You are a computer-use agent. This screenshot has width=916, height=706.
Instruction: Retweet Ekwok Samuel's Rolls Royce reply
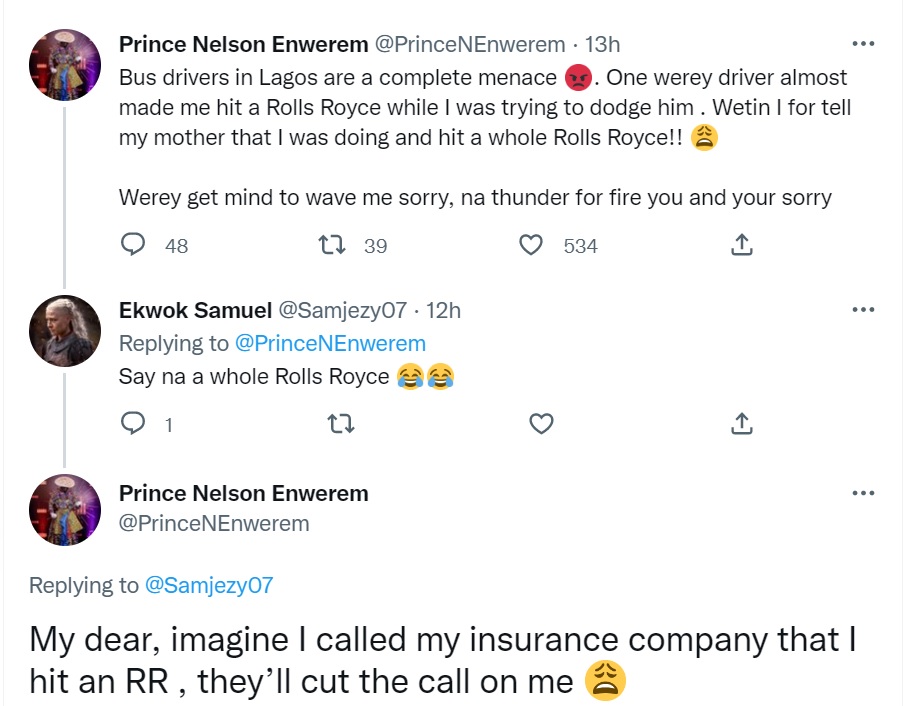[x=341, y=424]
